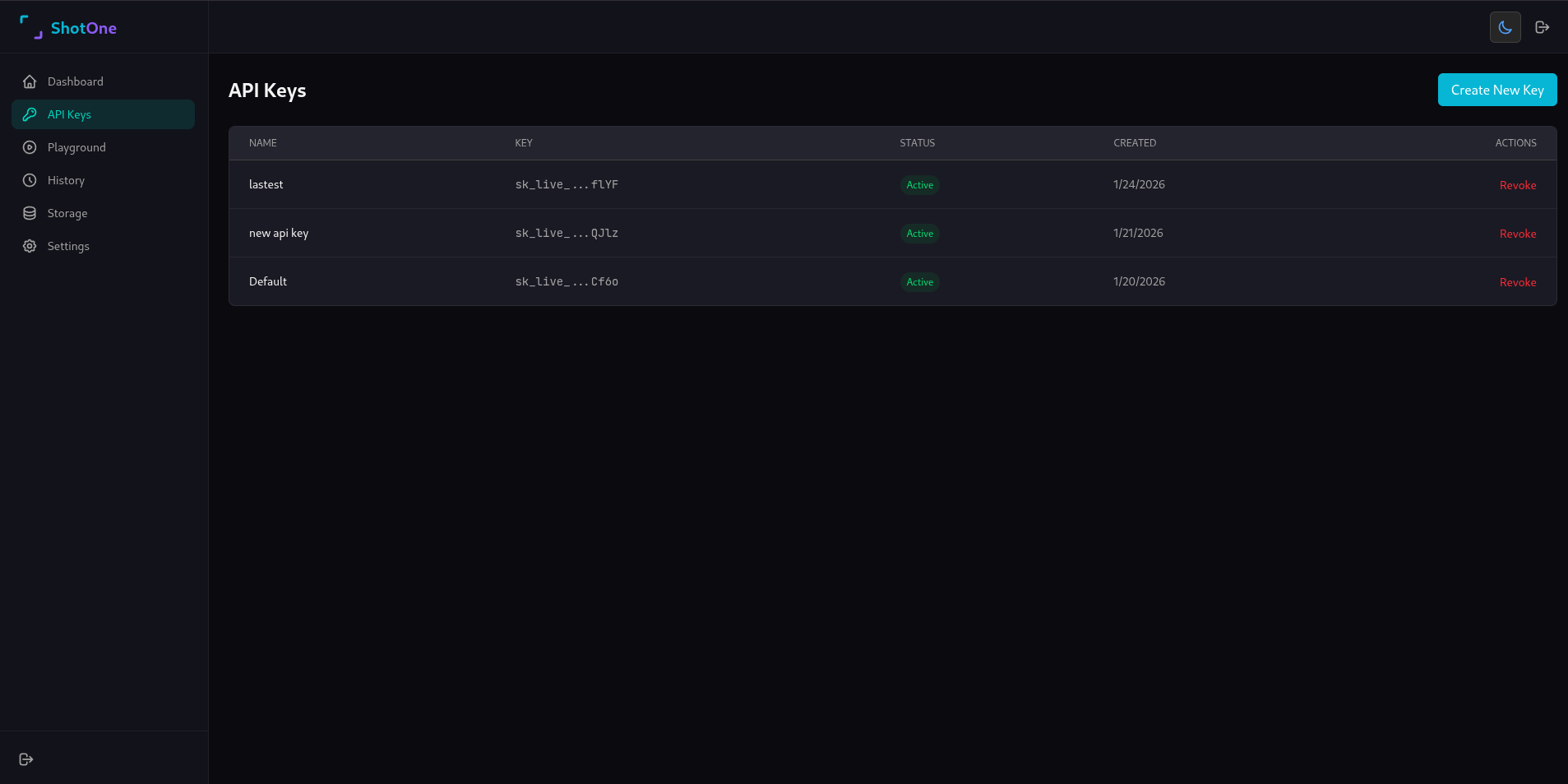Click the History clock icon

coord(30,180)
